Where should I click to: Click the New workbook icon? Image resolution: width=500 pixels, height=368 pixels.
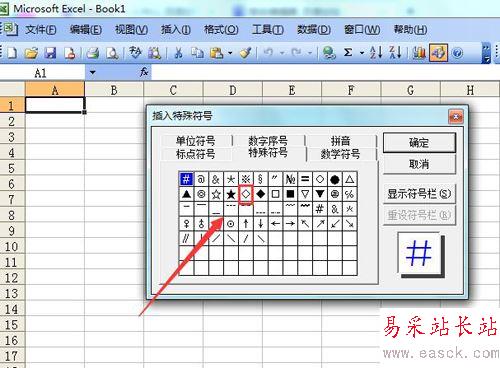pyautogui.click(x=12, y=53)
